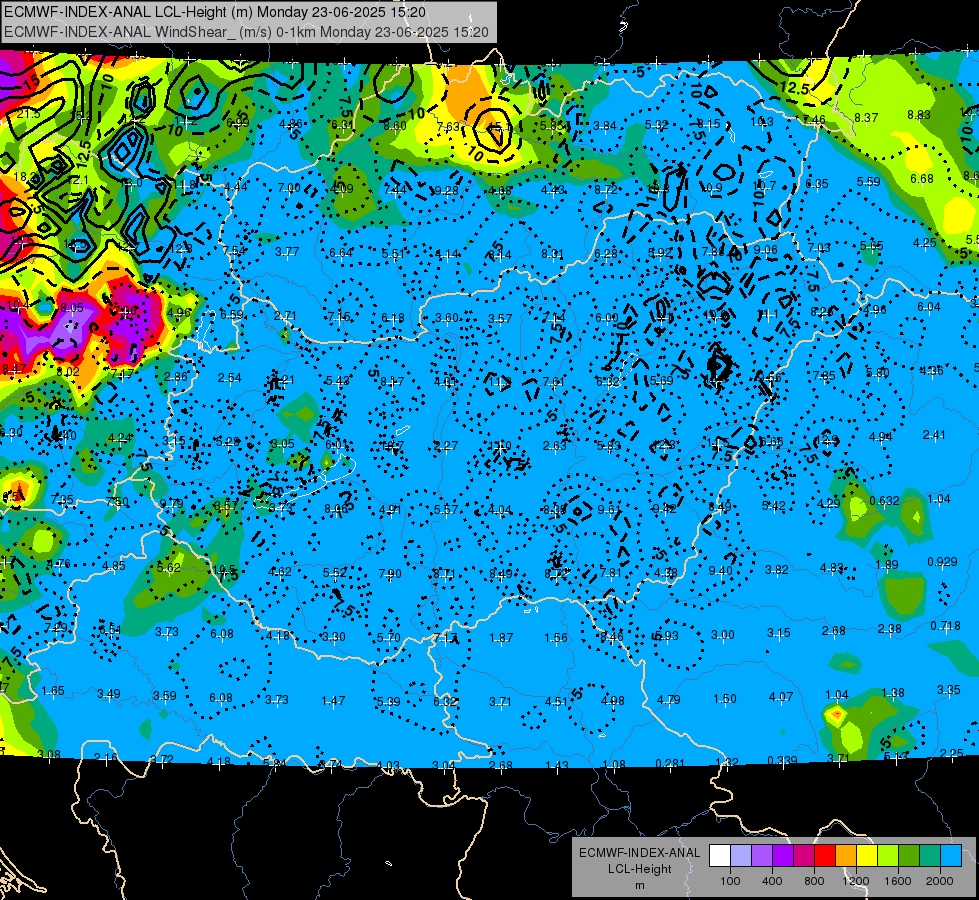The image size is (979, 900).
Task: Click the grid value '4.79'
Action: click(x=669, y=700)
